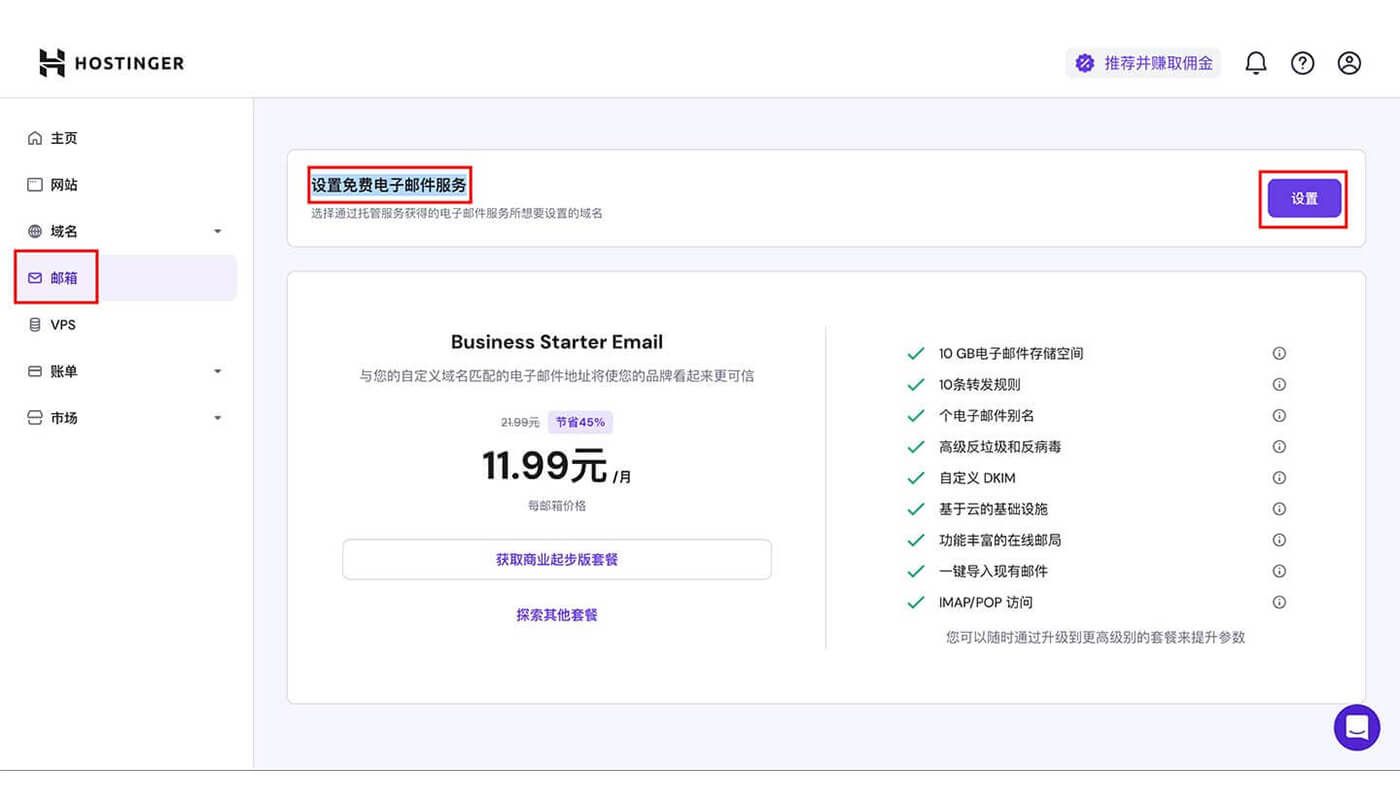Open 网站 in the sidebar
This screenshot has width=1400, height=800.
coord(64,185)
